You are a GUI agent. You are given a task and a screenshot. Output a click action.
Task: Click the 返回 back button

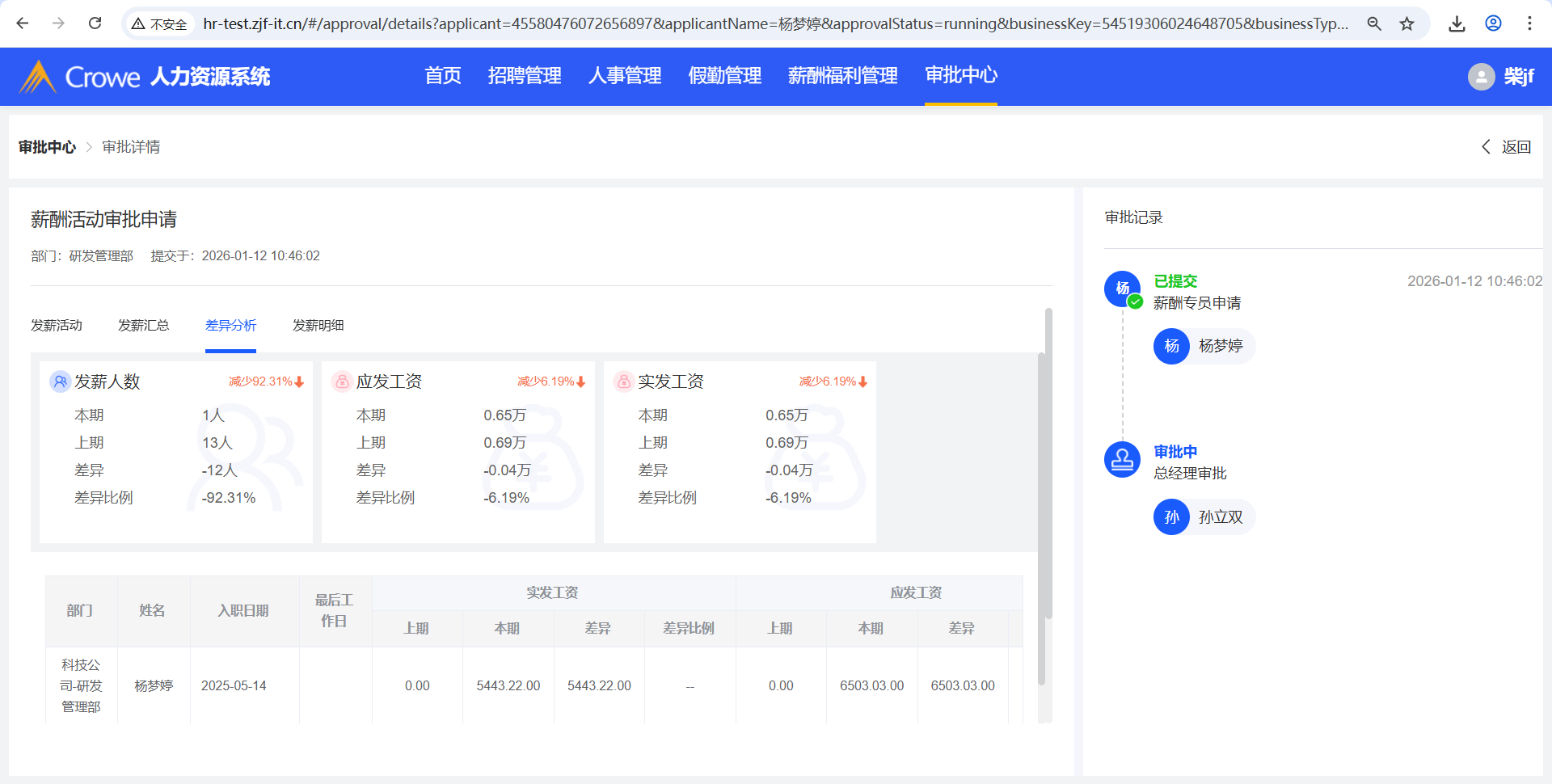pos(1507,147)
